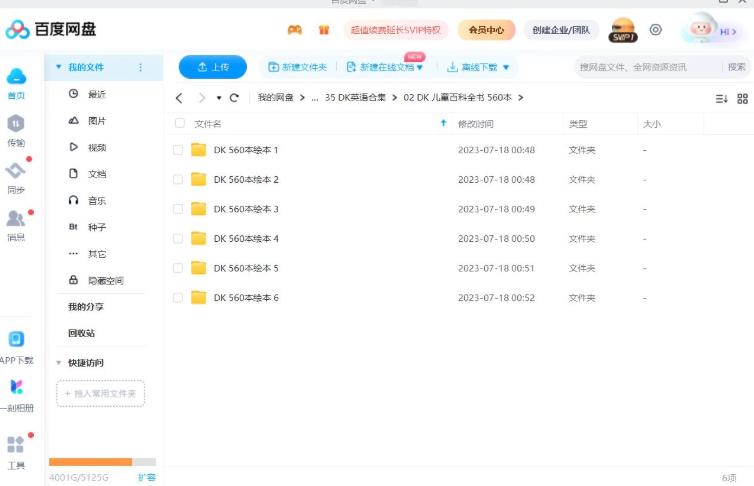
Task: Refresh the current folder listing
Action: 234,98
